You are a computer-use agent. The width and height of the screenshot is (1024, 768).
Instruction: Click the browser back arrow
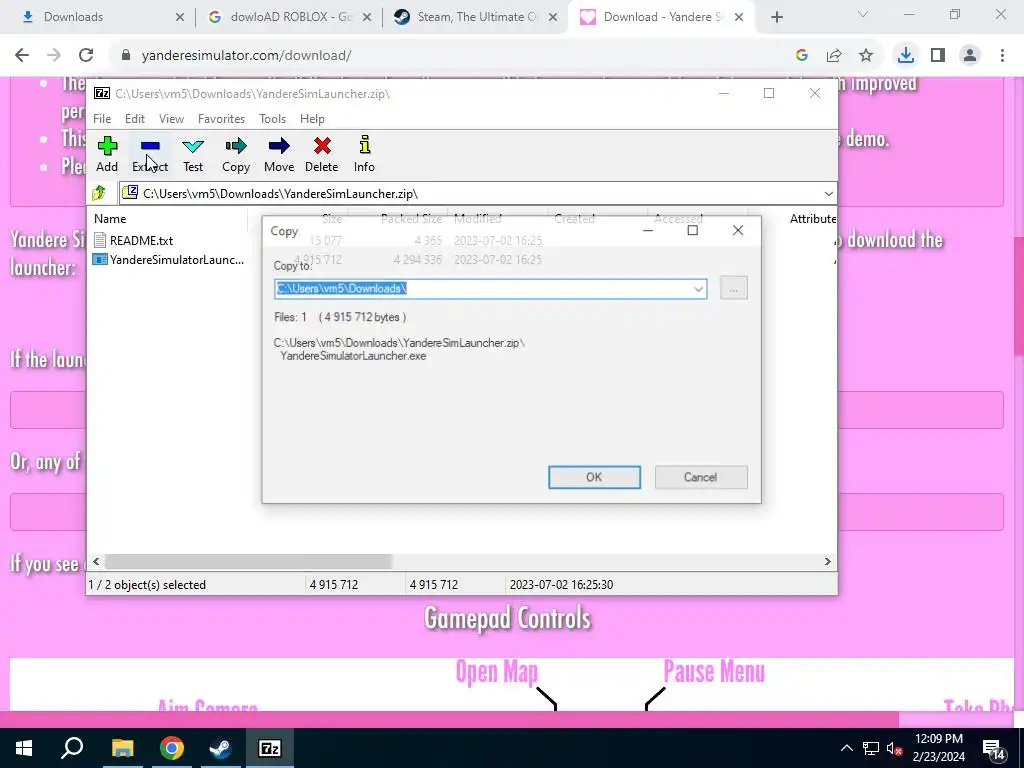coord(22,56)
